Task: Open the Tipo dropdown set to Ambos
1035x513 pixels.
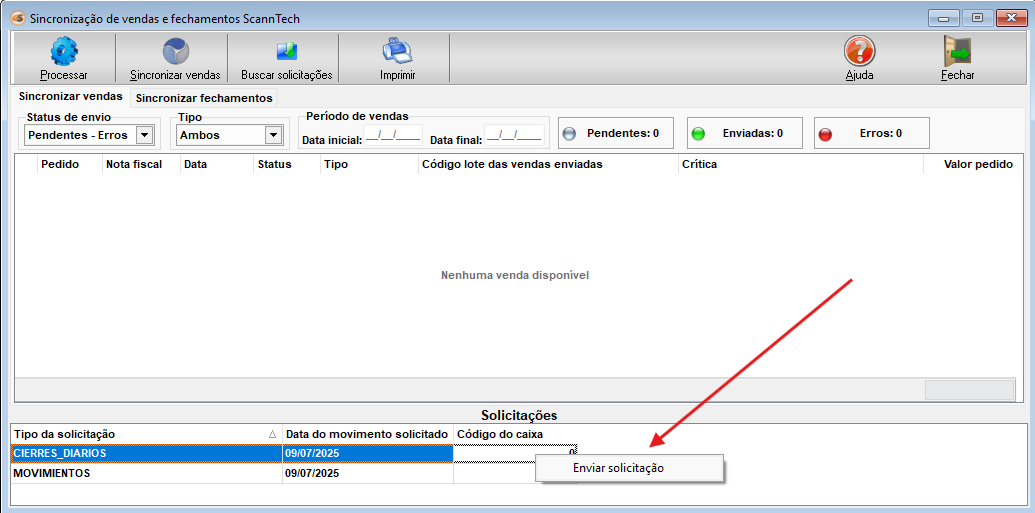Action: click(273, 135)
